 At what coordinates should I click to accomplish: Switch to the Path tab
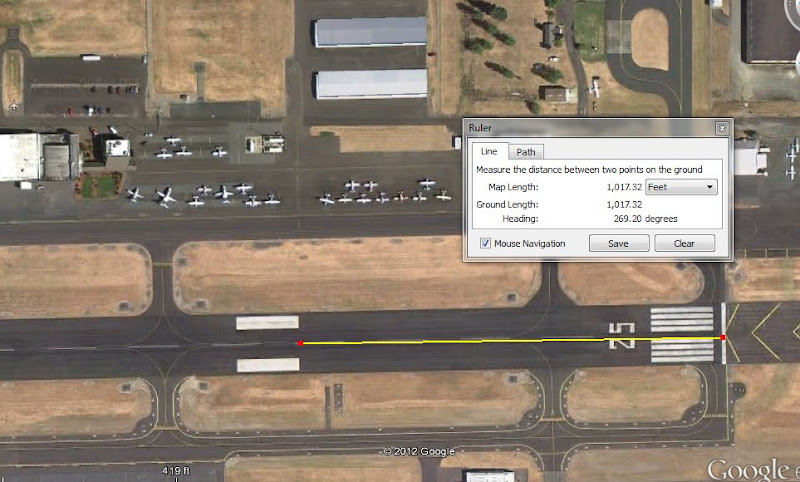[x=526, y=152]
